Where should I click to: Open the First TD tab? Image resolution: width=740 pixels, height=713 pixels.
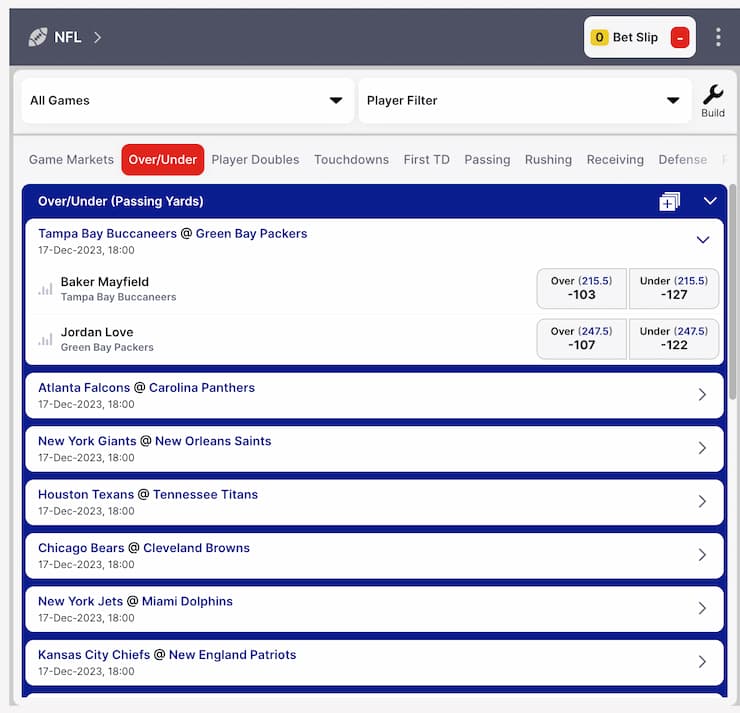point(427,159)
